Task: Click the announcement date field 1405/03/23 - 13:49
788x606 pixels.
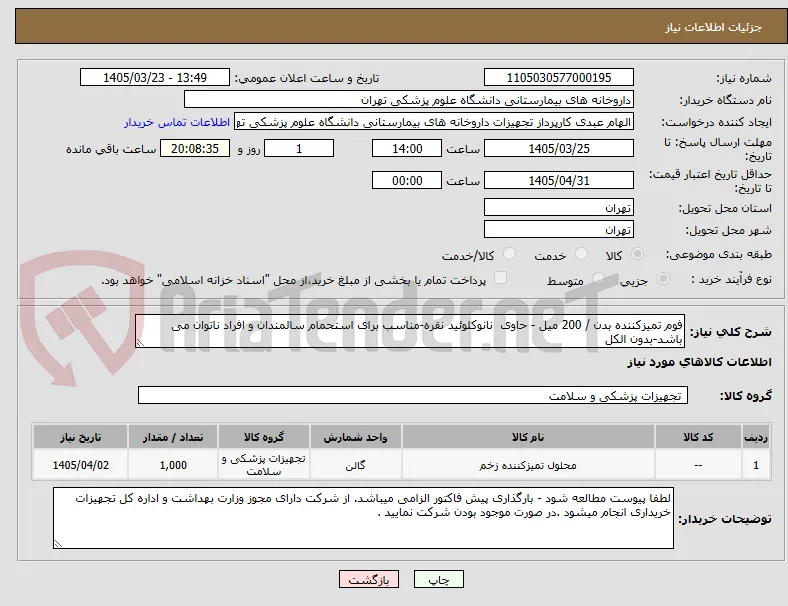Action: 155,77
